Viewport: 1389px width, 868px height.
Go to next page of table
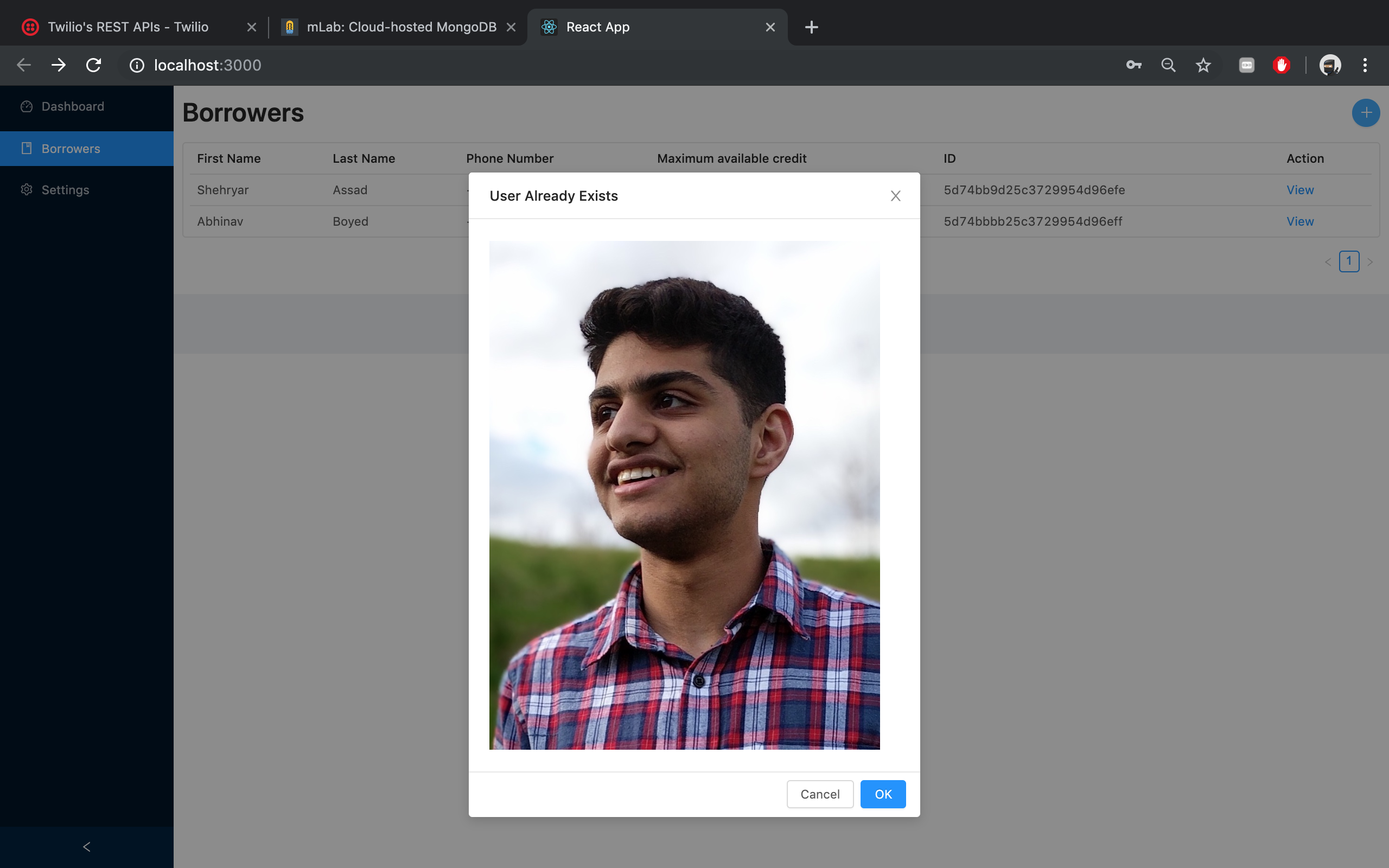pyautogui.click(x=1370, y=262)
